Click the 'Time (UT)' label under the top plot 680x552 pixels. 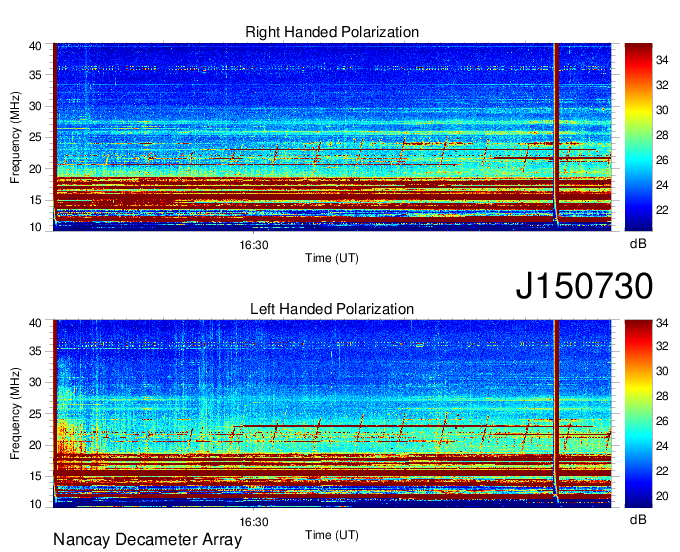(332, 258)
